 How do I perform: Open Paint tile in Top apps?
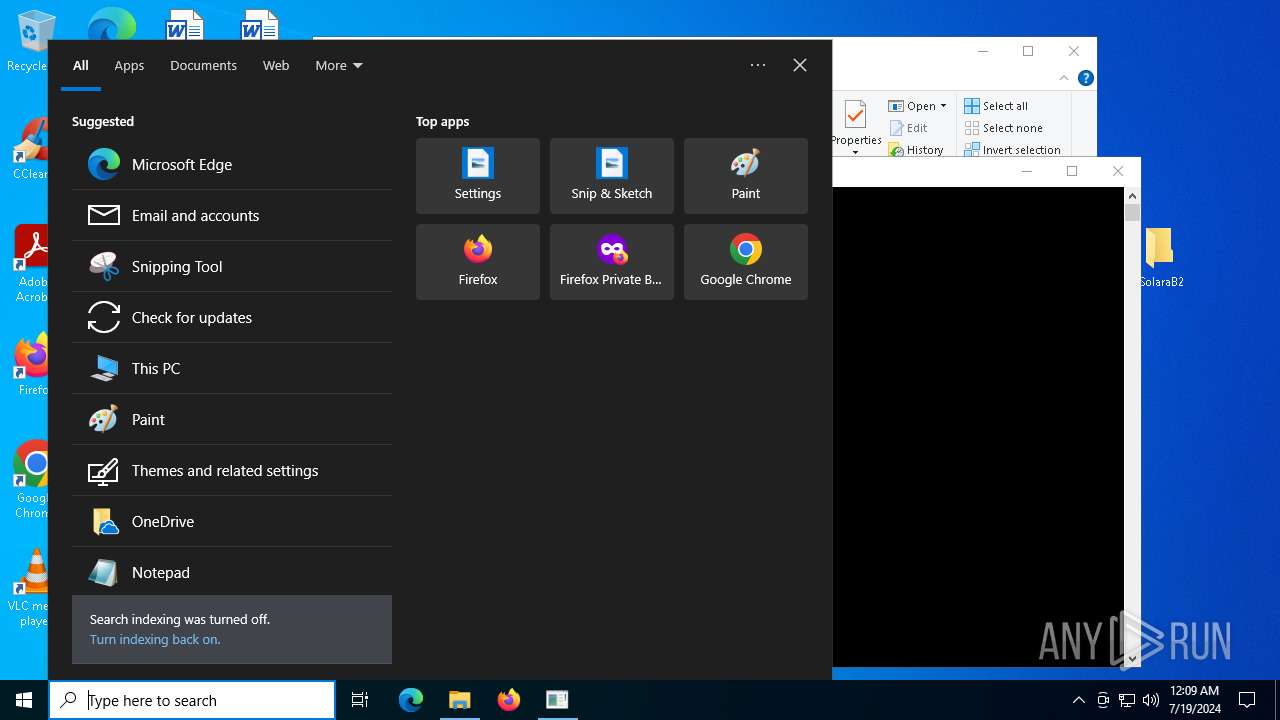click(746, 176)
